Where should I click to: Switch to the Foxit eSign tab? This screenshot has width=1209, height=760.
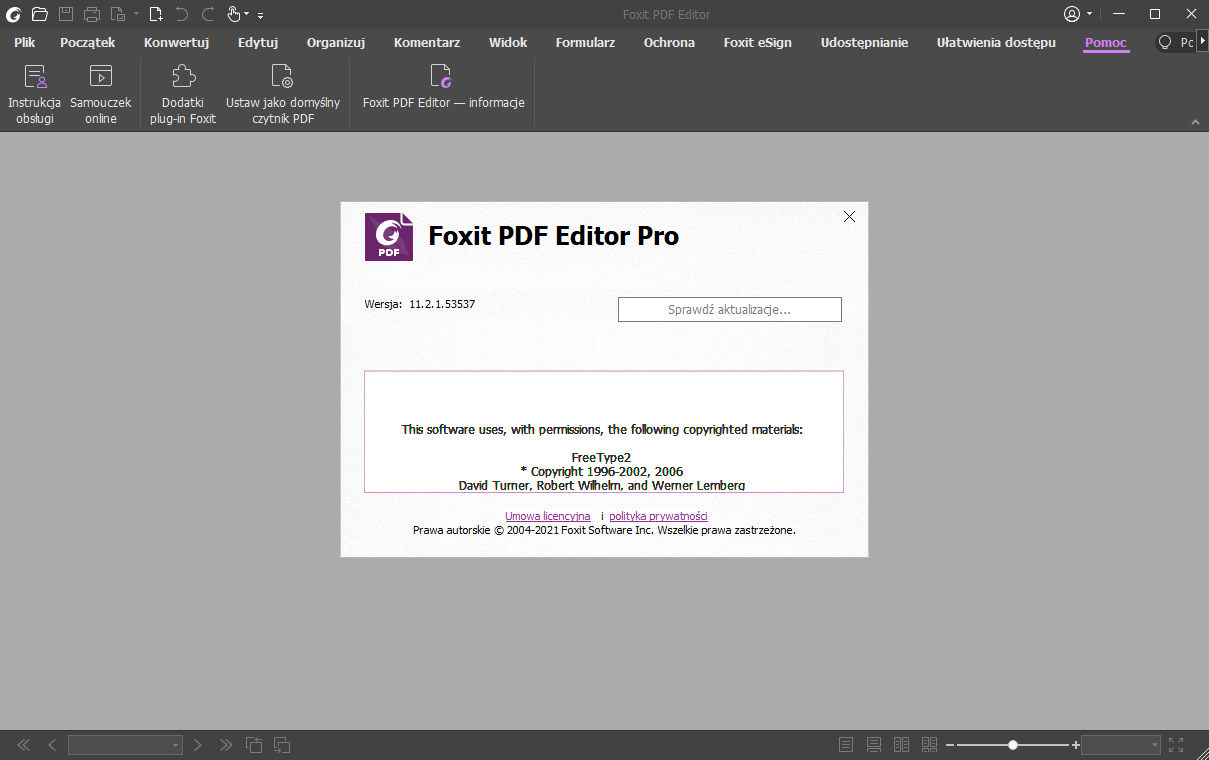coord(758,42)
